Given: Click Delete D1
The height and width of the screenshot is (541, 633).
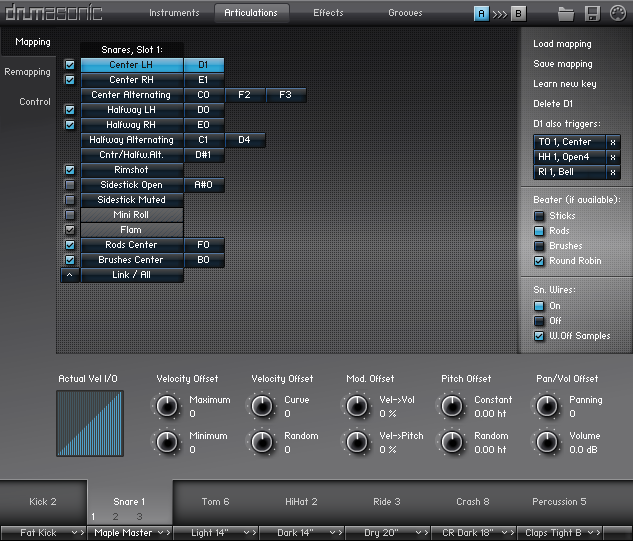Looking at the screenshot, I should (x=553, y=104).
